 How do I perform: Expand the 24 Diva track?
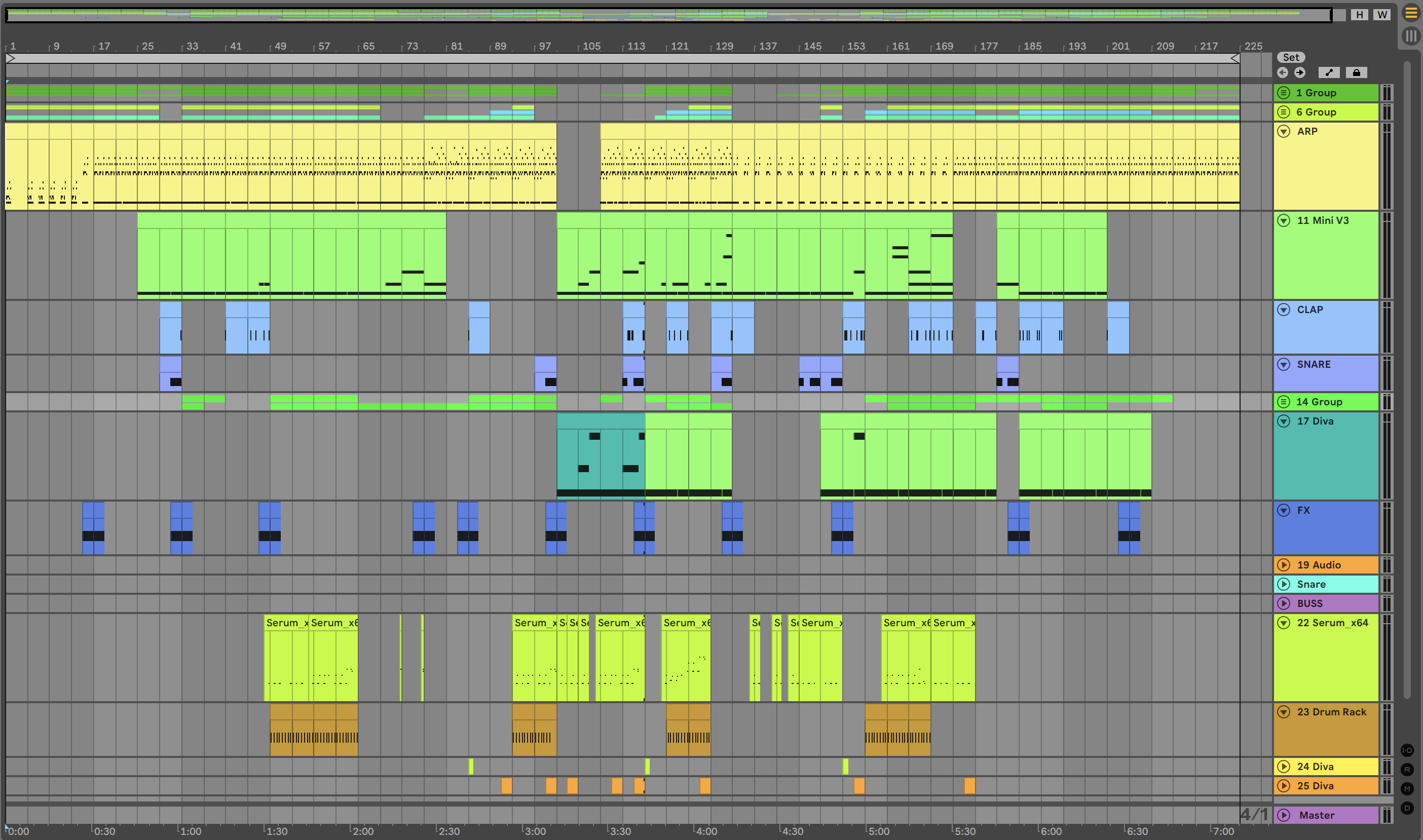pyautogui.click(x=1284, y=767)
